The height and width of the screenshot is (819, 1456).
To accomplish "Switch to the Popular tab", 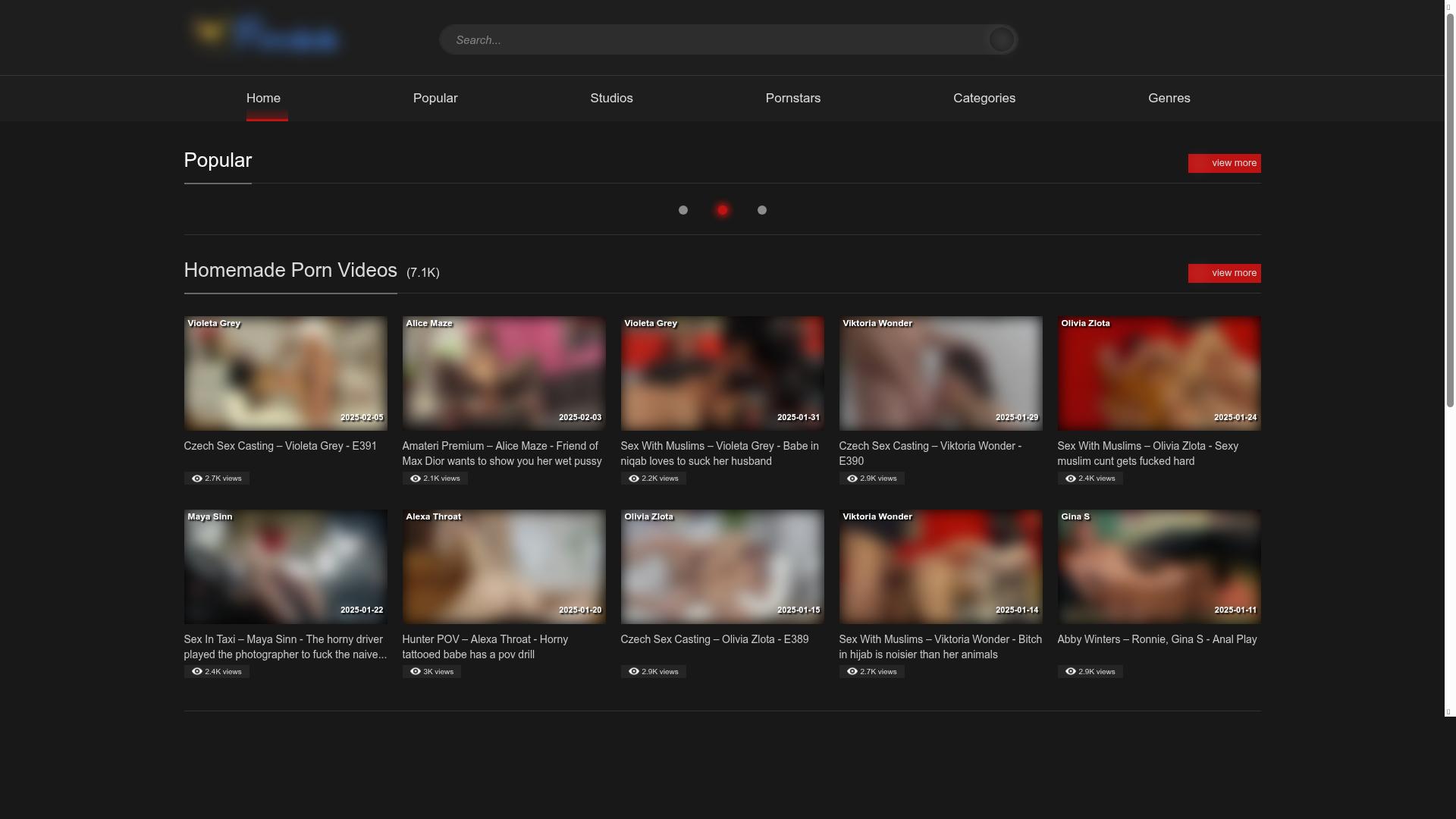I will point(435,98).
